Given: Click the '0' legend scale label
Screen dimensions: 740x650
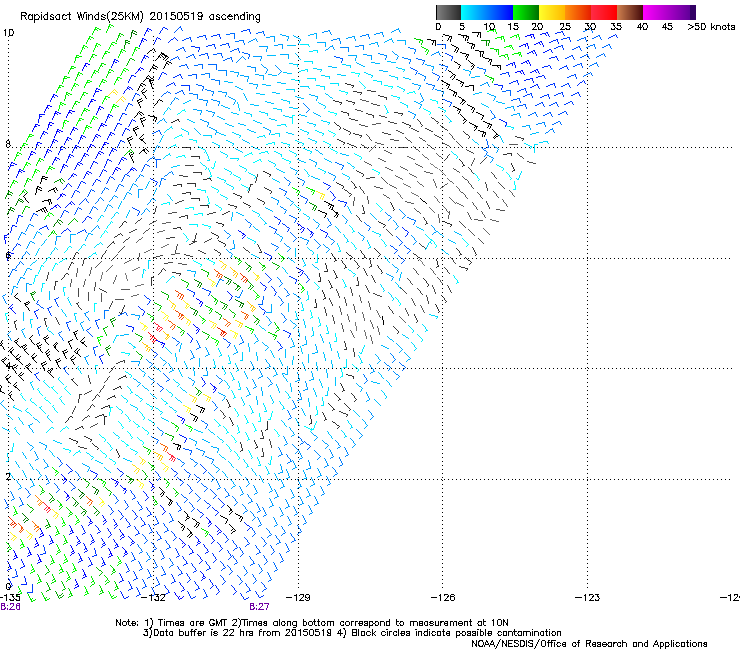Looking at the screenshot, I should [x=438, y=27].
